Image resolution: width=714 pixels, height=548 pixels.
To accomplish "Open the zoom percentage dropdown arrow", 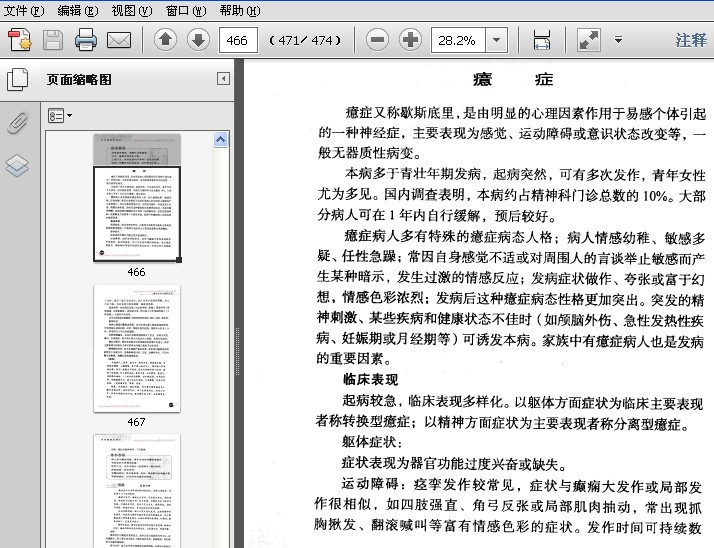I will pos(496,40).
